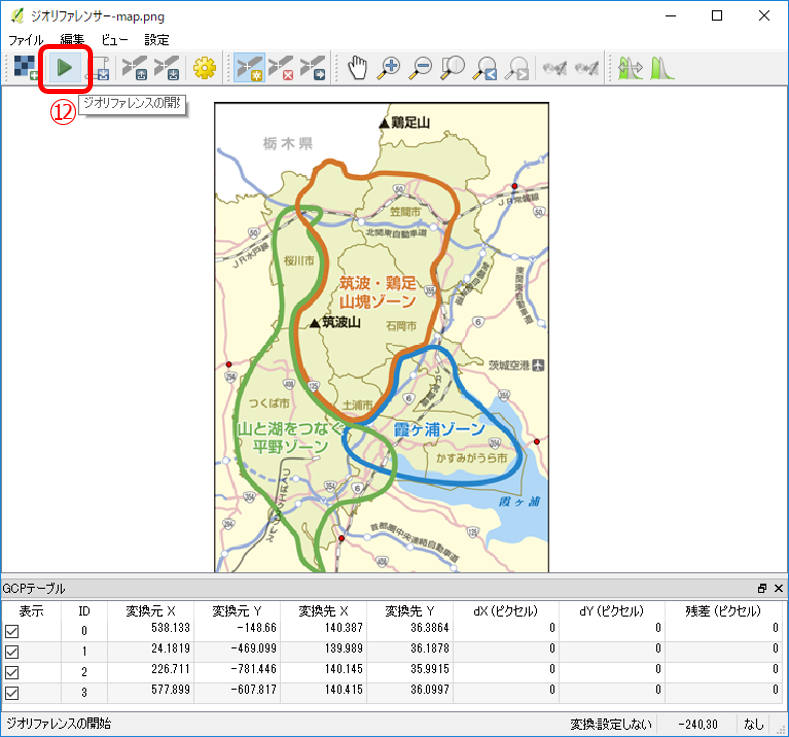Open the 編集 menu
Screen dimensions: 789x737
click(x=72, y=40)
